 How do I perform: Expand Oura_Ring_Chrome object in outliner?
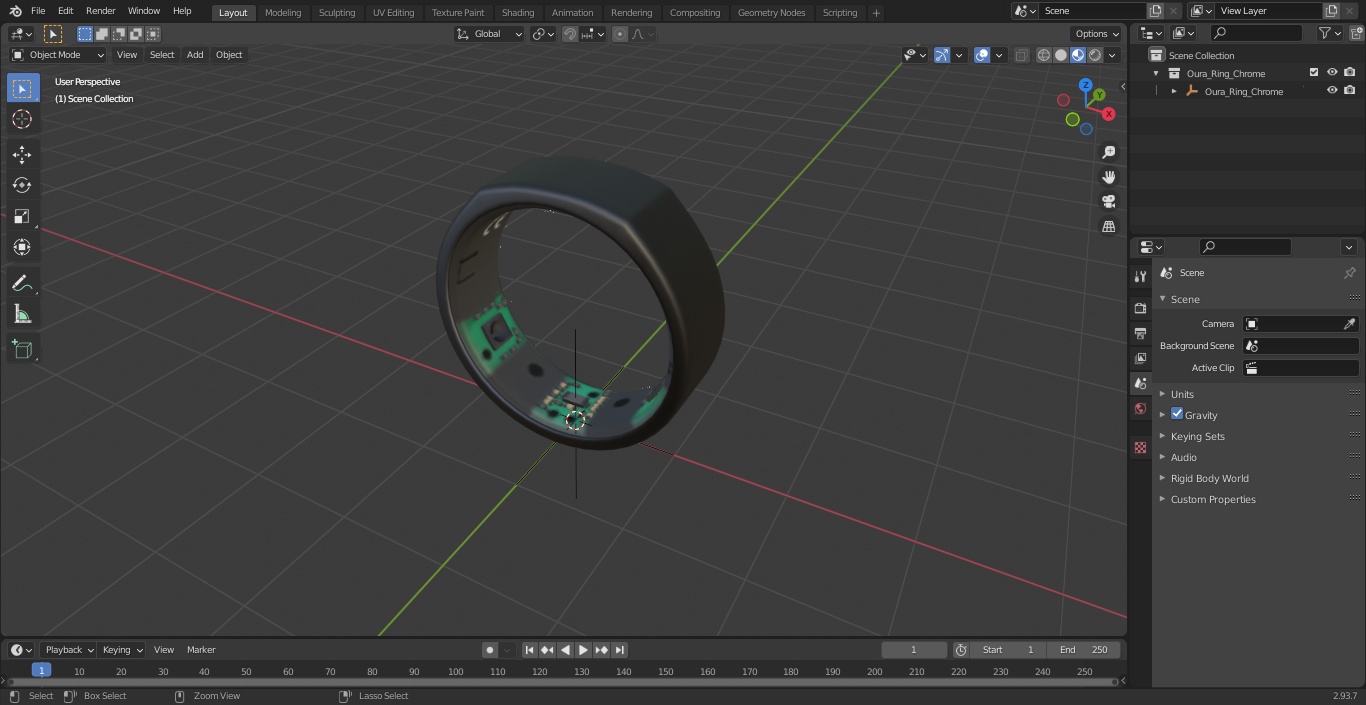pos(1174,91)
